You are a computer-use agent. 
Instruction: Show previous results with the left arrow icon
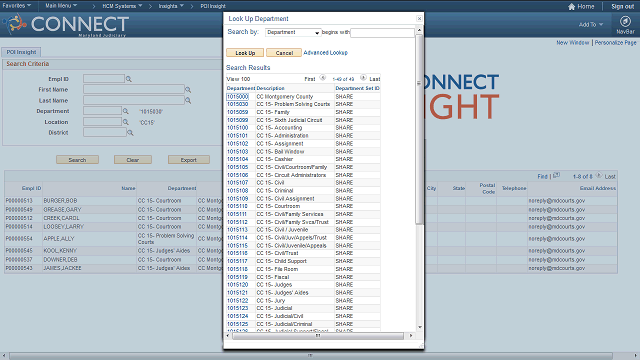pos(322,78)
